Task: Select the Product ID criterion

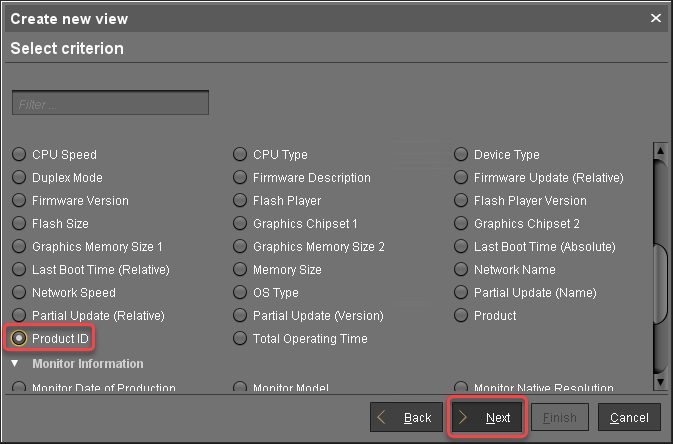Action: pyautogui.click(x=19, y=339)
